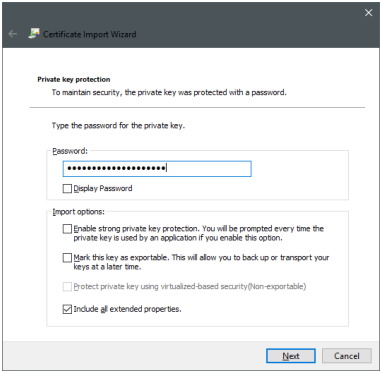
Task: Focus the Password input field
Action: click(x=157, y=169)
